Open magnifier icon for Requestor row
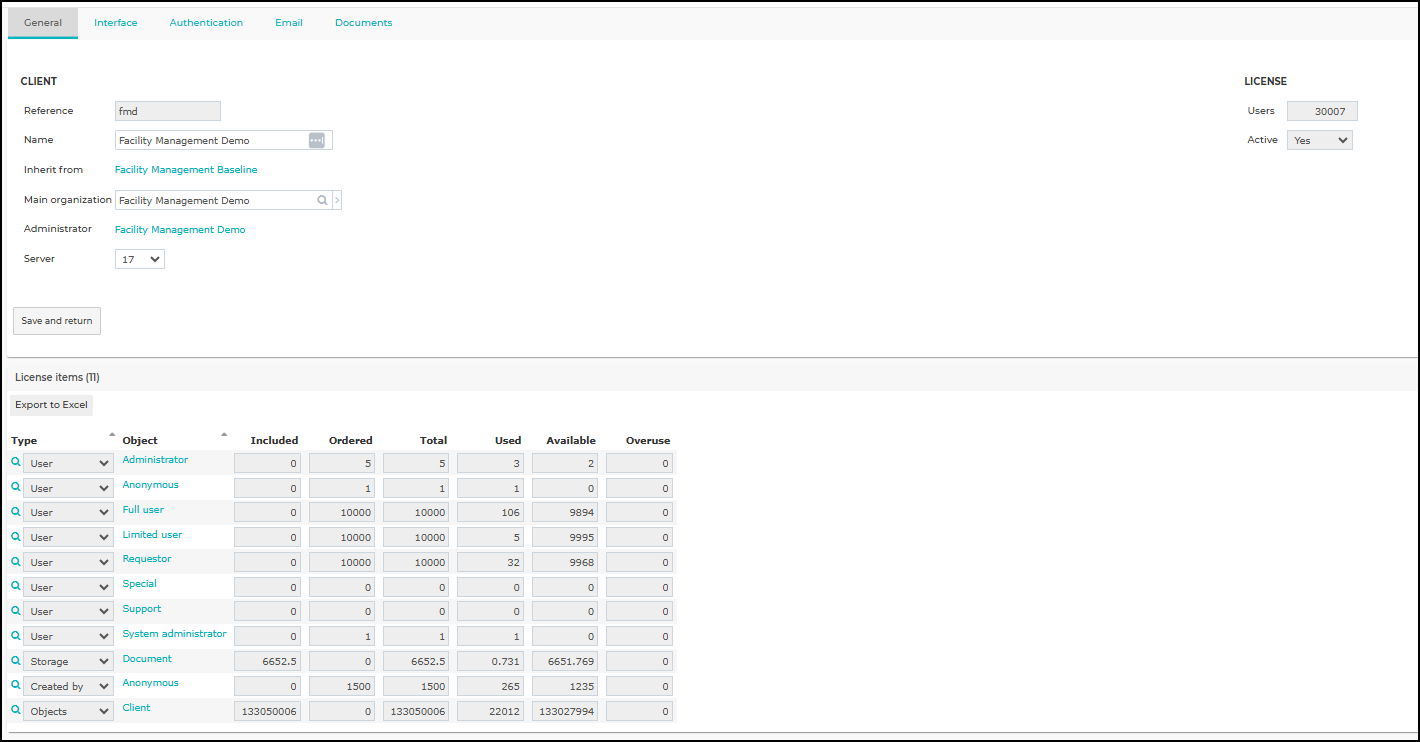Image resolution: width=1420 pixels, height=742 pixels. pyautogui.click(x=16, y=562)
